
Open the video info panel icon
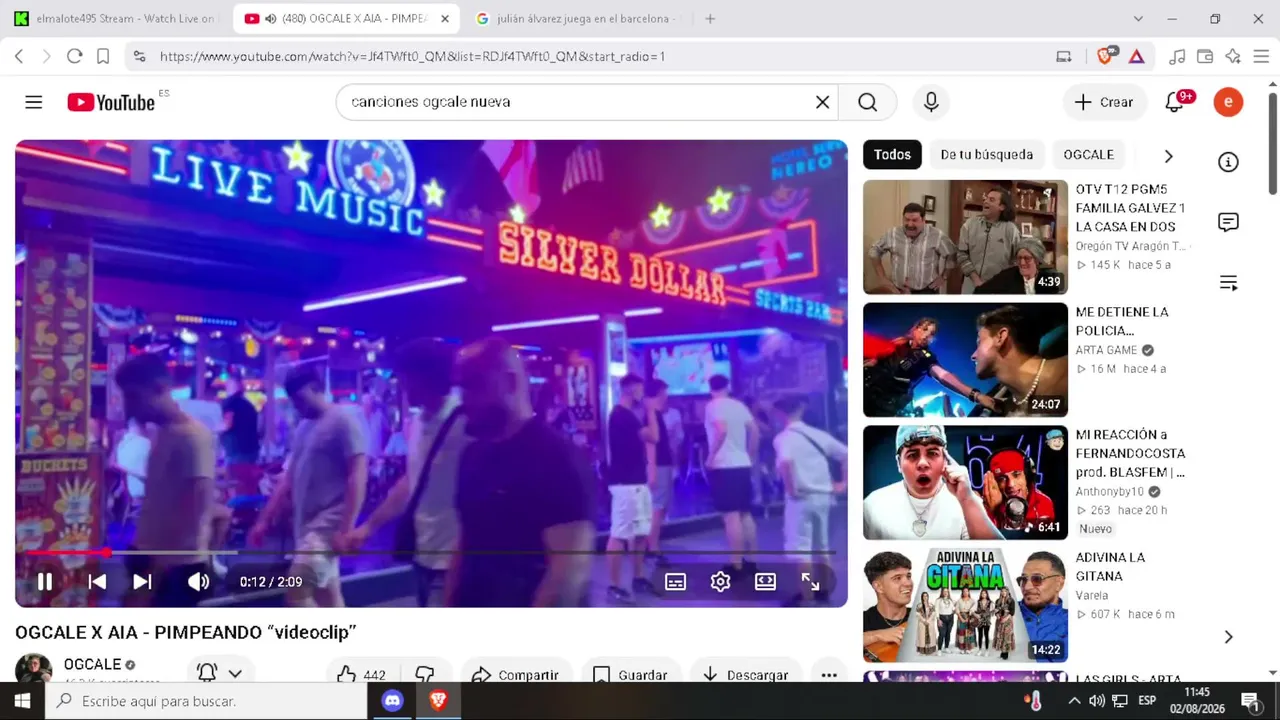1228,162
